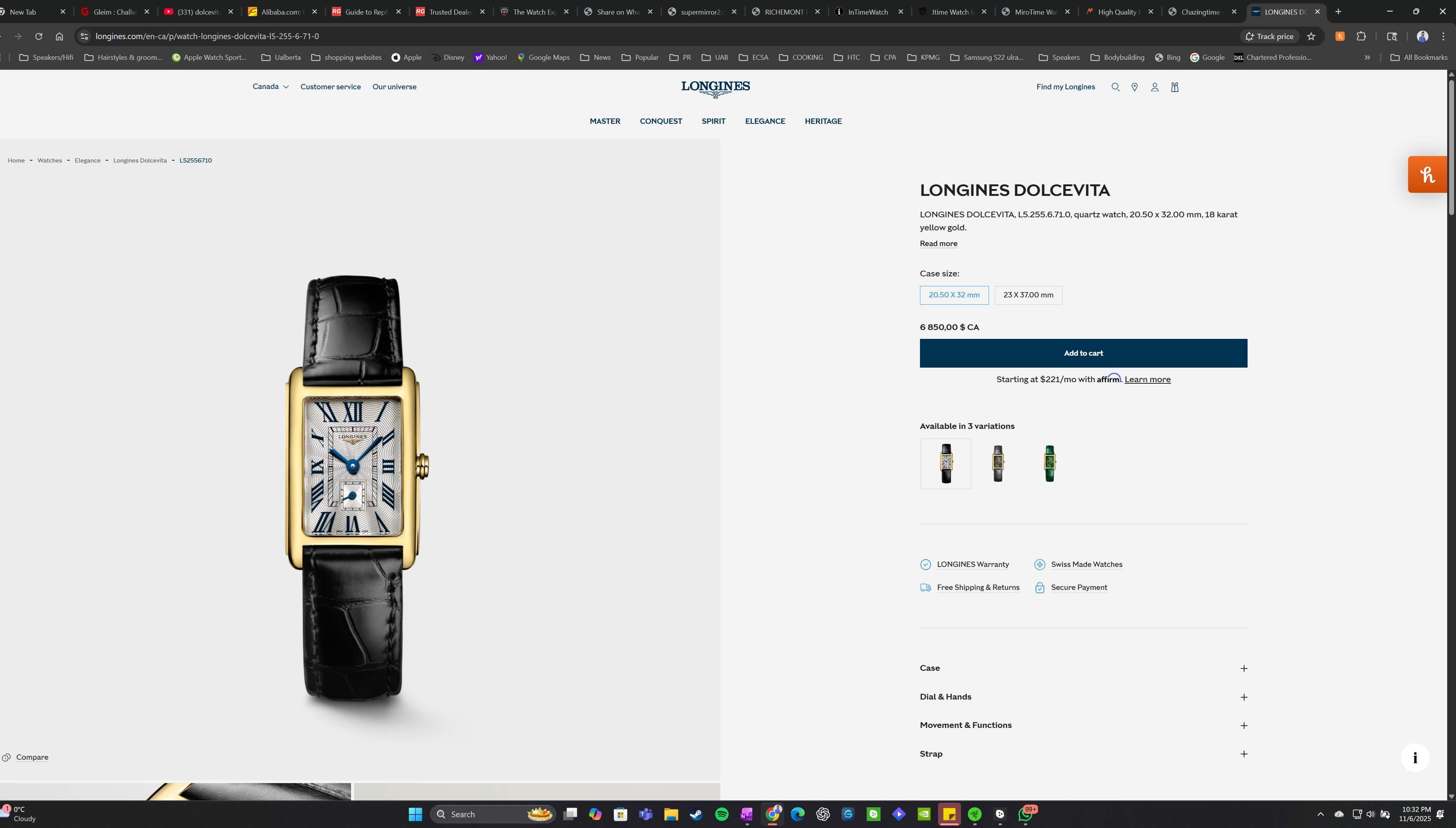1456x828 pixels.
Task: Open Our universe link
Action: pyautogui.click(x=394, y=86)
